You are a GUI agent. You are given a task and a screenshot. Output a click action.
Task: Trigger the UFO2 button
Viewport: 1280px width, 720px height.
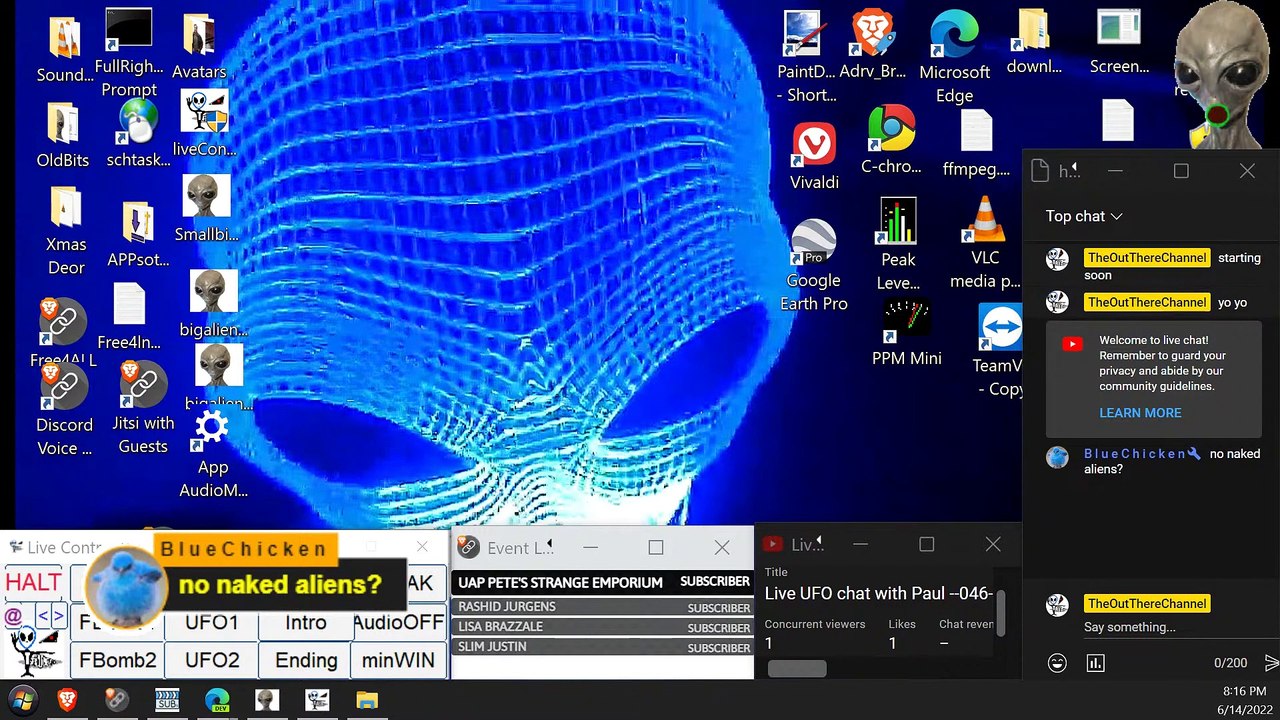coord(212,660)
